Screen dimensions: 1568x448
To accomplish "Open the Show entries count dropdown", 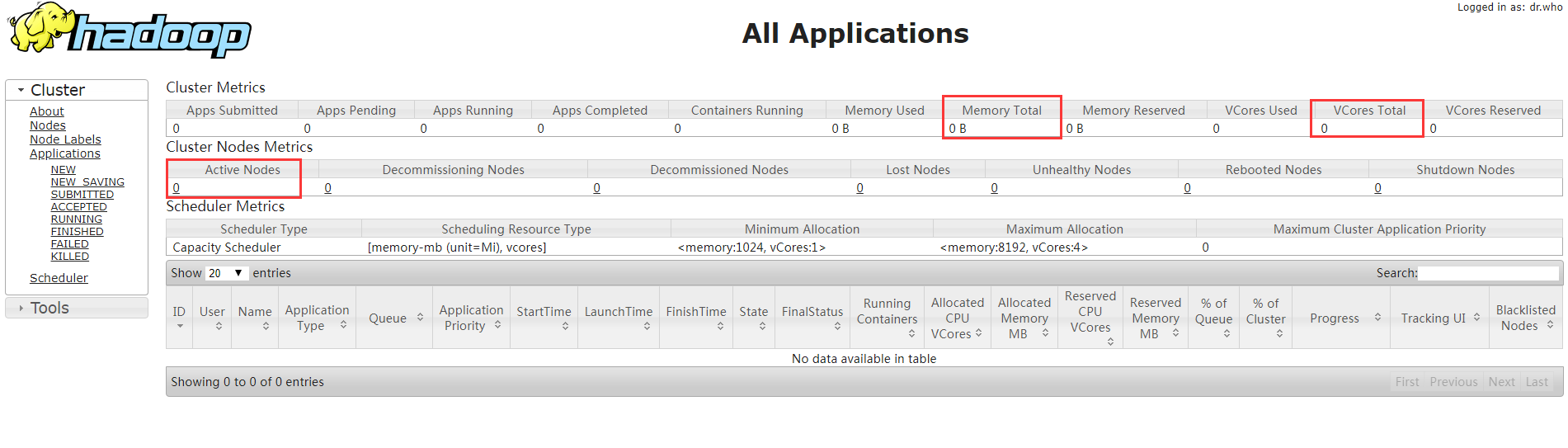I will tap(227, 273).
